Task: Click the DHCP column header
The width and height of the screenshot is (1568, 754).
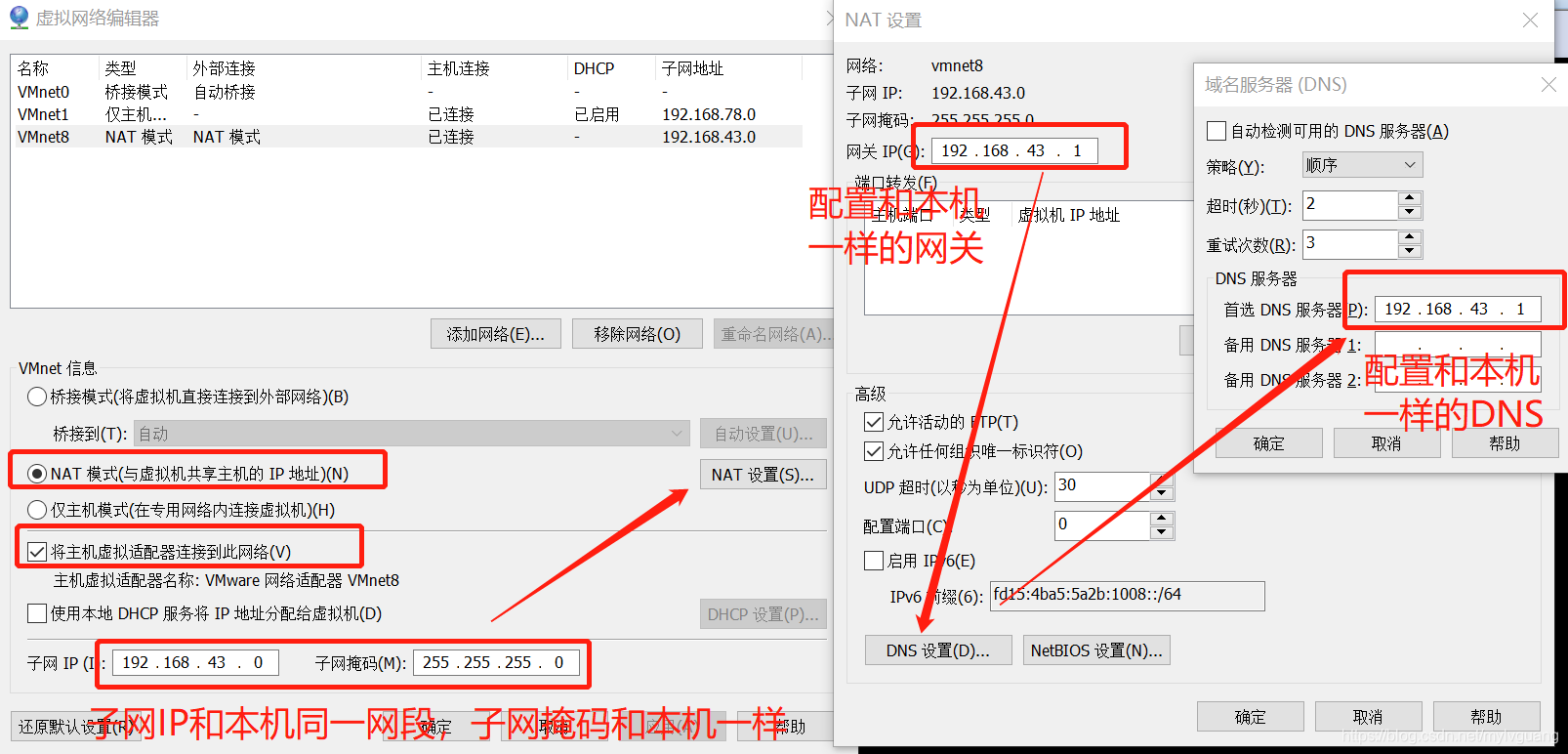Action: [x=611, y=68]
